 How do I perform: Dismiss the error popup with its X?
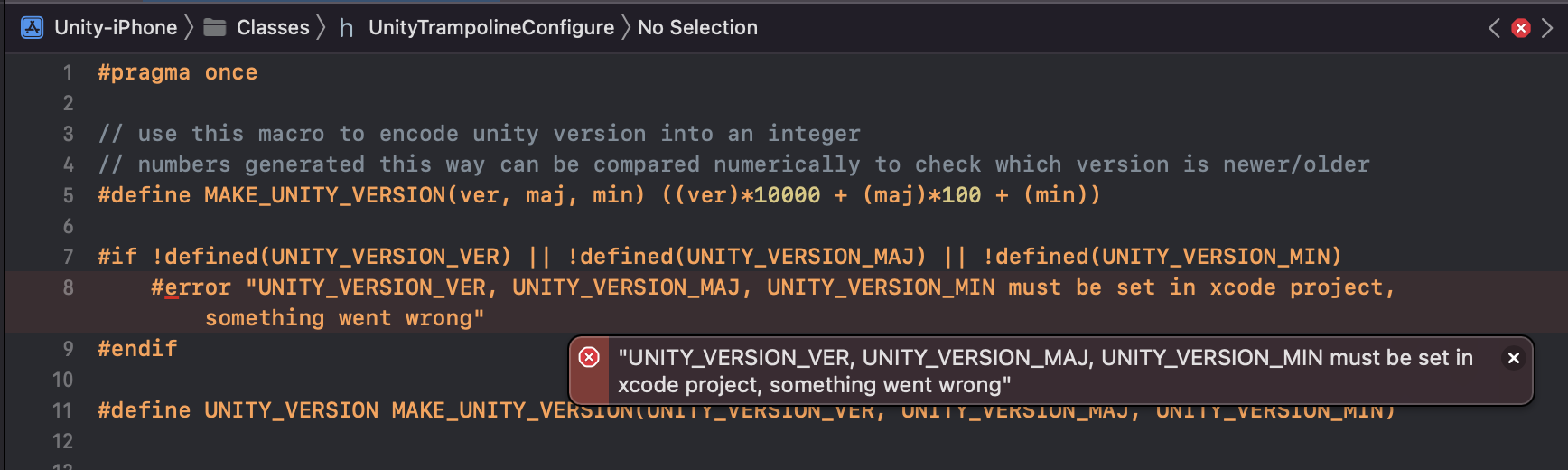pos(1514,358)
